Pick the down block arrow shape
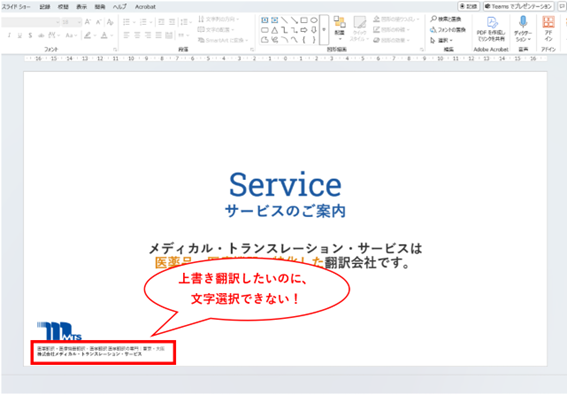The height and width of the screenshot is (395, 567). tap(314, 30)
